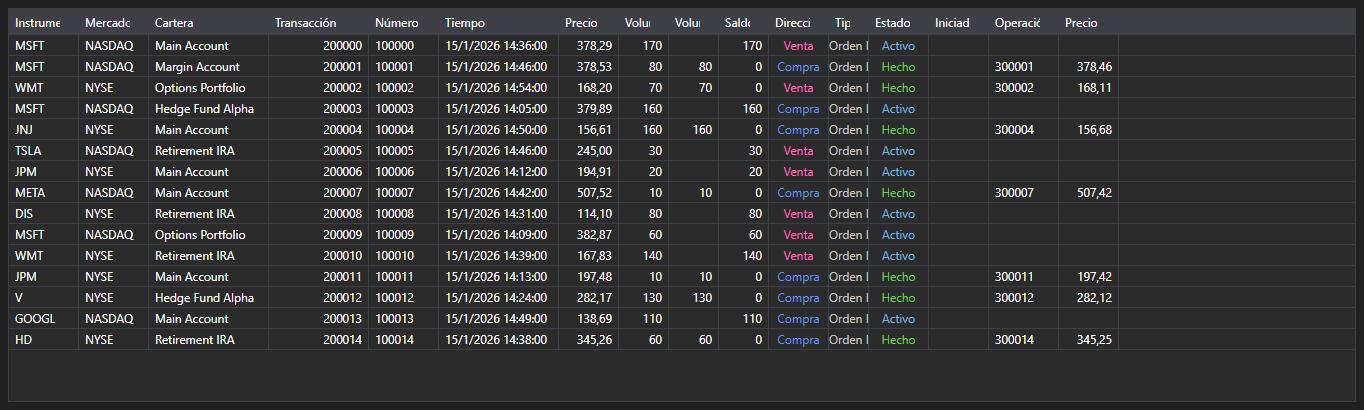Select the price cell 114,10
This screenshot has width=1364, height=410.
(588, 214)
